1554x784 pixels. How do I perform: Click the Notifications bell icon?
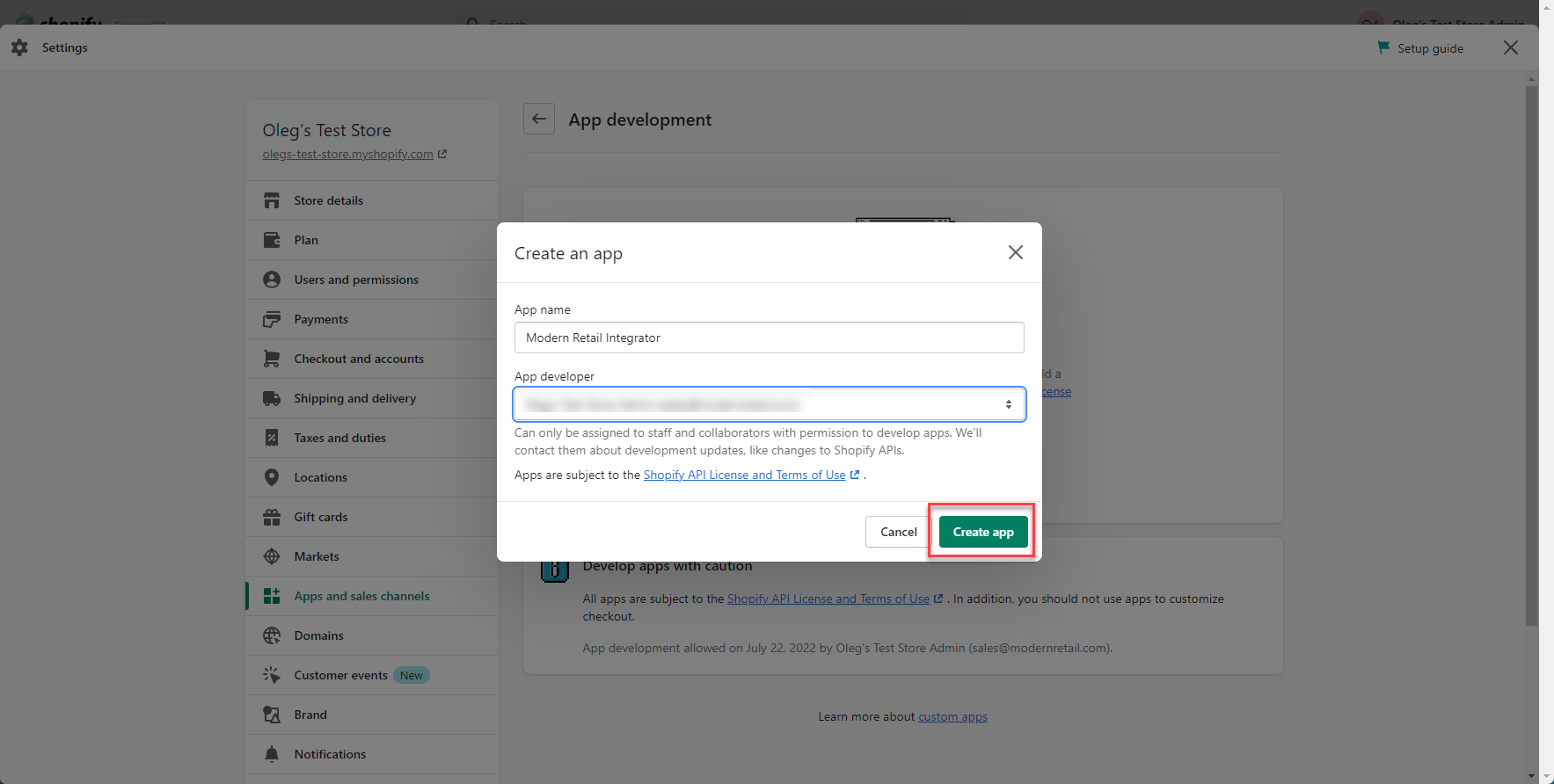[272, 754]
